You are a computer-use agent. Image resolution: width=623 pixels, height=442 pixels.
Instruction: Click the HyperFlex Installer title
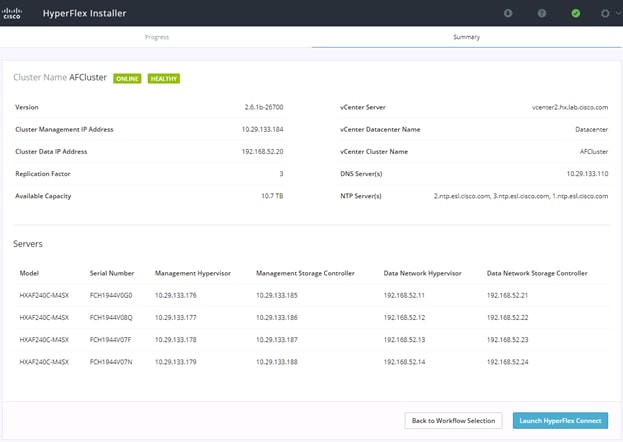point(84,13)
